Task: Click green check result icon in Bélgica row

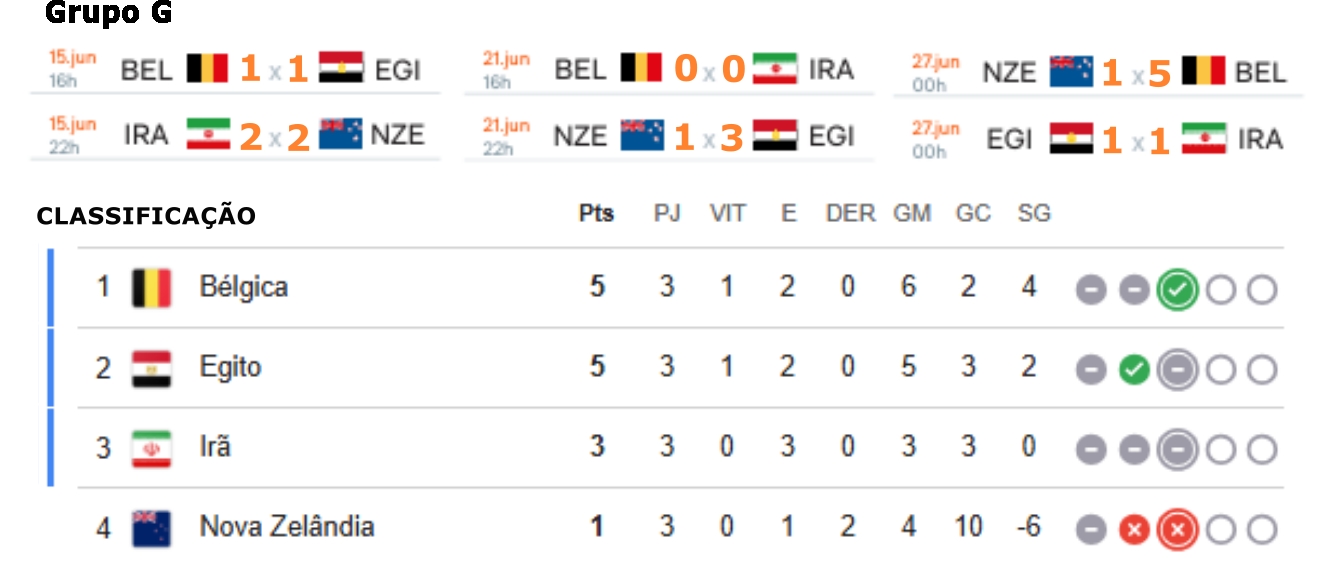Action: click(x=1177, y=291)
